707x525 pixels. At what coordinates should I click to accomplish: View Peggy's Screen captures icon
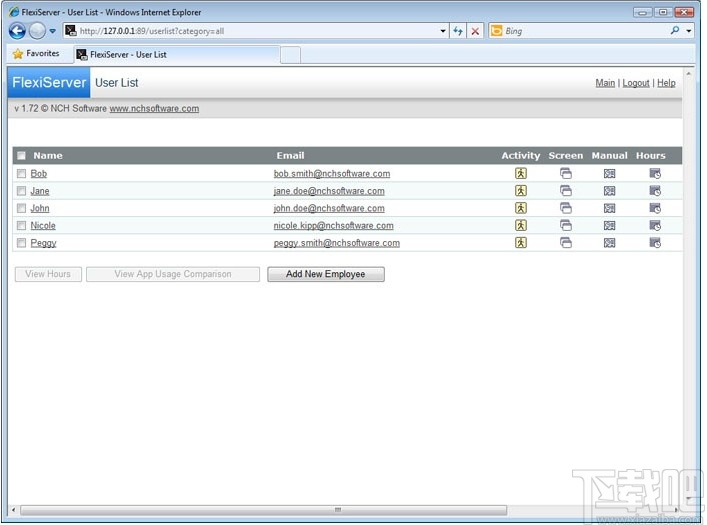(566, 243)
